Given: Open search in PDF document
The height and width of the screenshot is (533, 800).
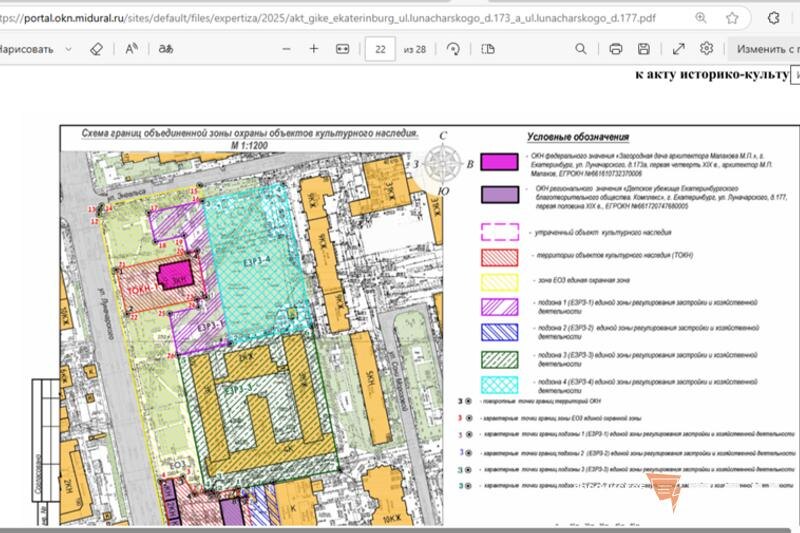Looking at the screenshot, I should click(x=581, y=49).
